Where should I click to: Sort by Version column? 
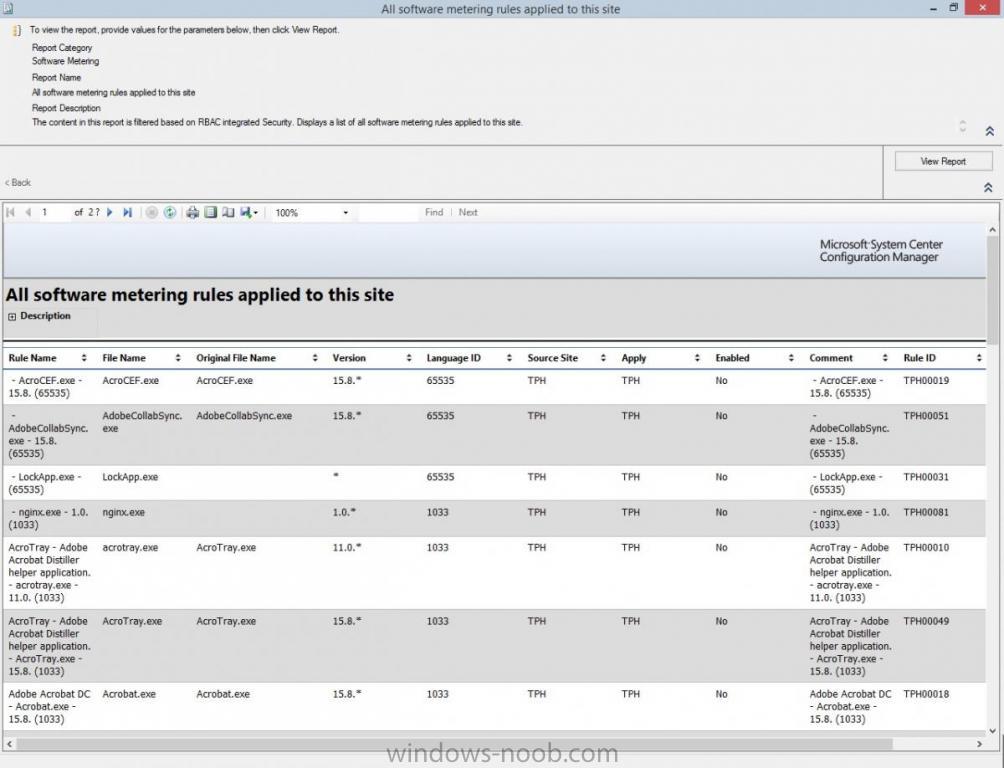tap(409, 358)
